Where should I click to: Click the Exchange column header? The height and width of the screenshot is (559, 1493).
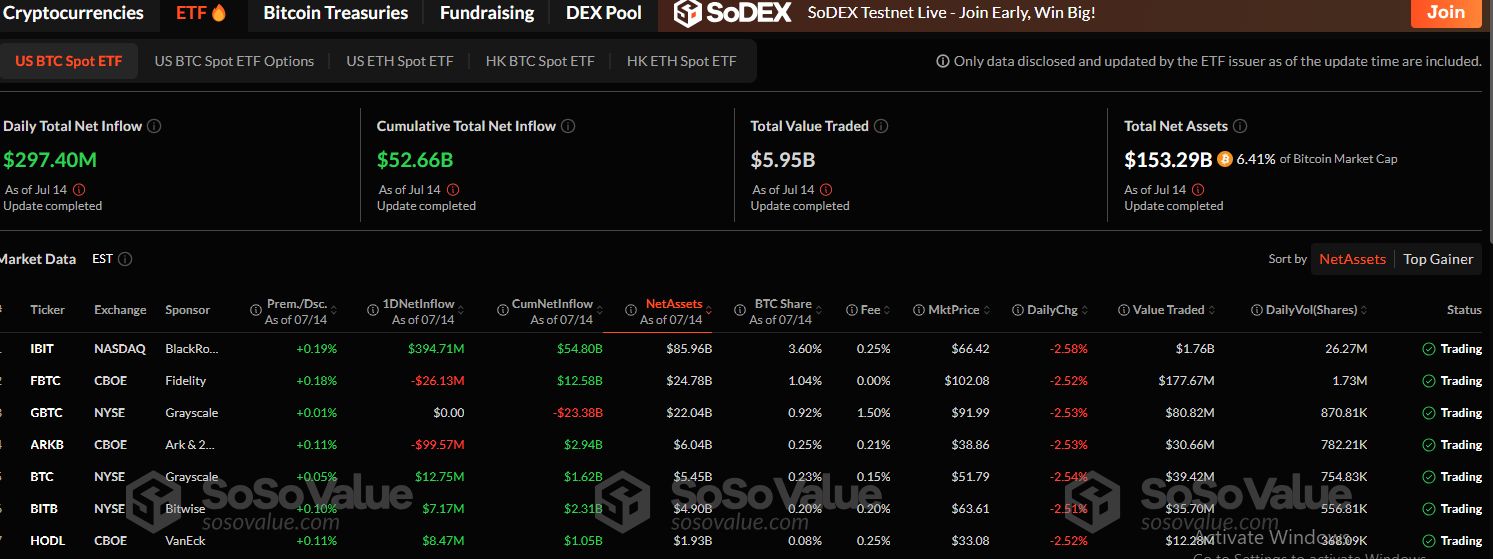point(120,310)
